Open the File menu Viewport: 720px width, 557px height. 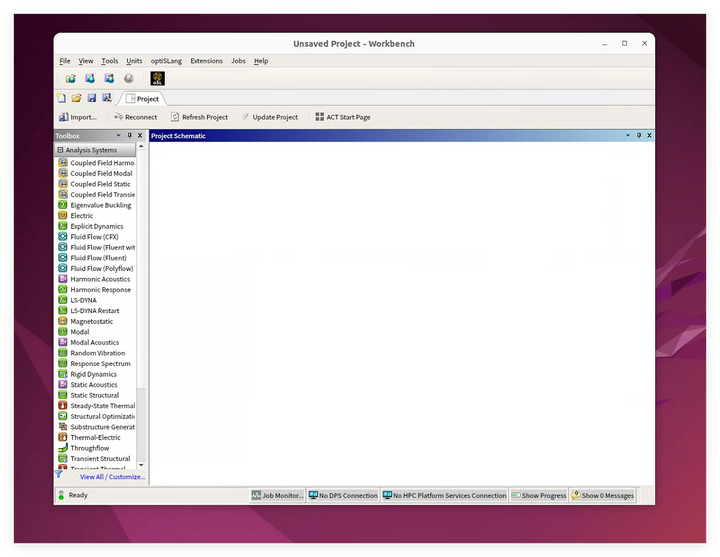pos(65,61)
